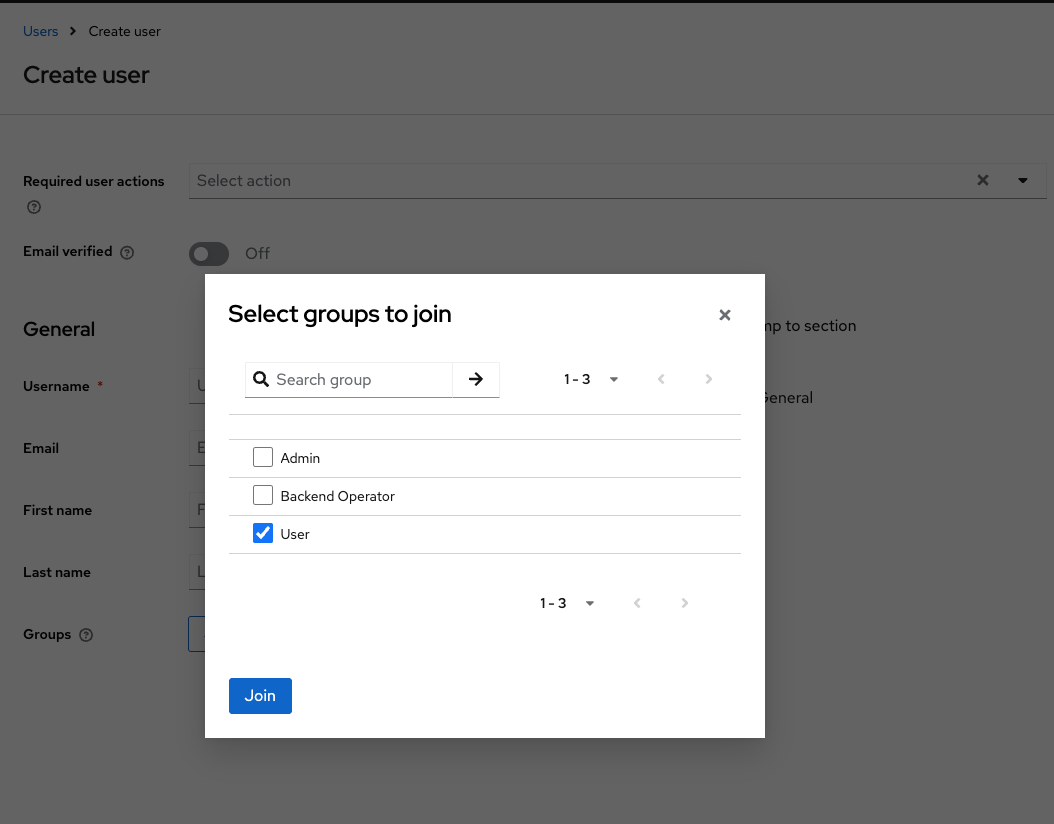Click the Join button
The width and height of the screenshot is (1054, 824).
[260, 696]
